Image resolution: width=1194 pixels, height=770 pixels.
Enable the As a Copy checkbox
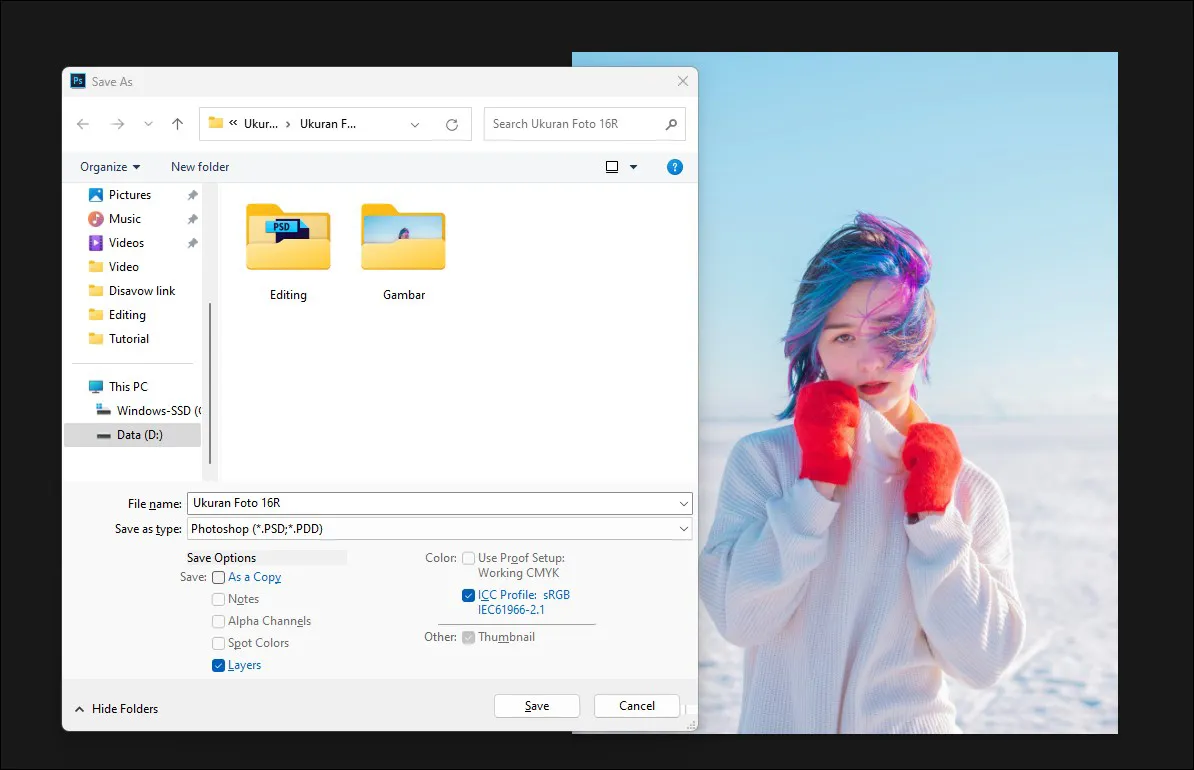[x=218, y=577]
